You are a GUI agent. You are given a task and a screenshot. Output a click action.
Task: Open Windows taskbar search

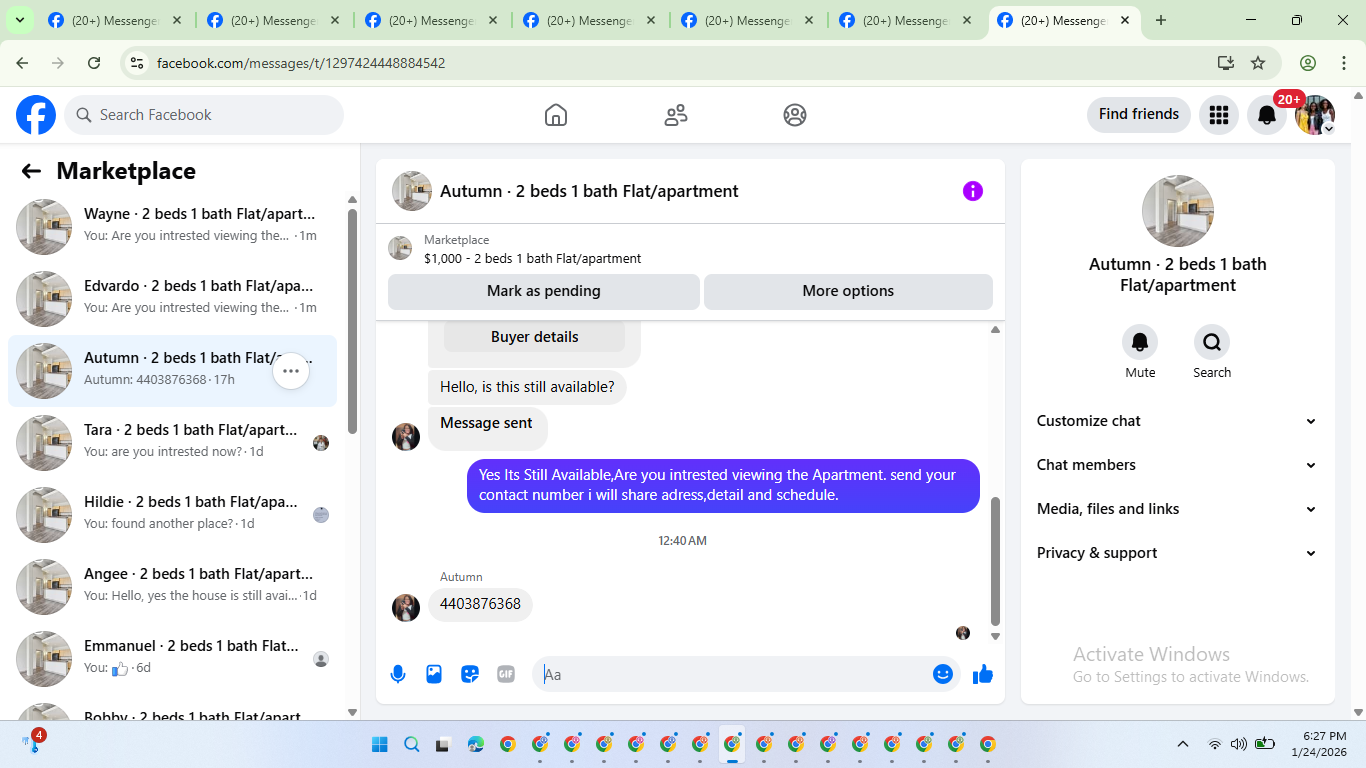[x=412, y=744]
